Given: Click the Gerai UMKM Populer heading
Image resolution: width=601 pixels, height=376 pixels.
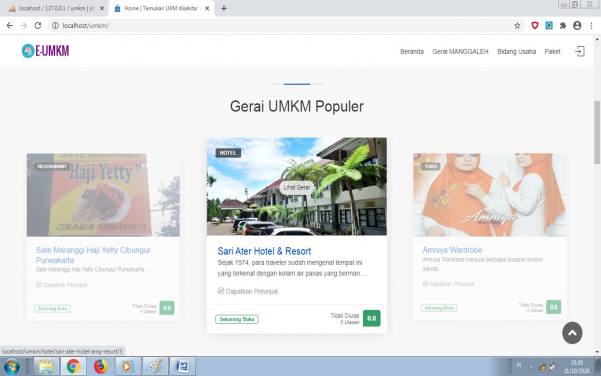Looking at the screenshot, I should point(297,106).
